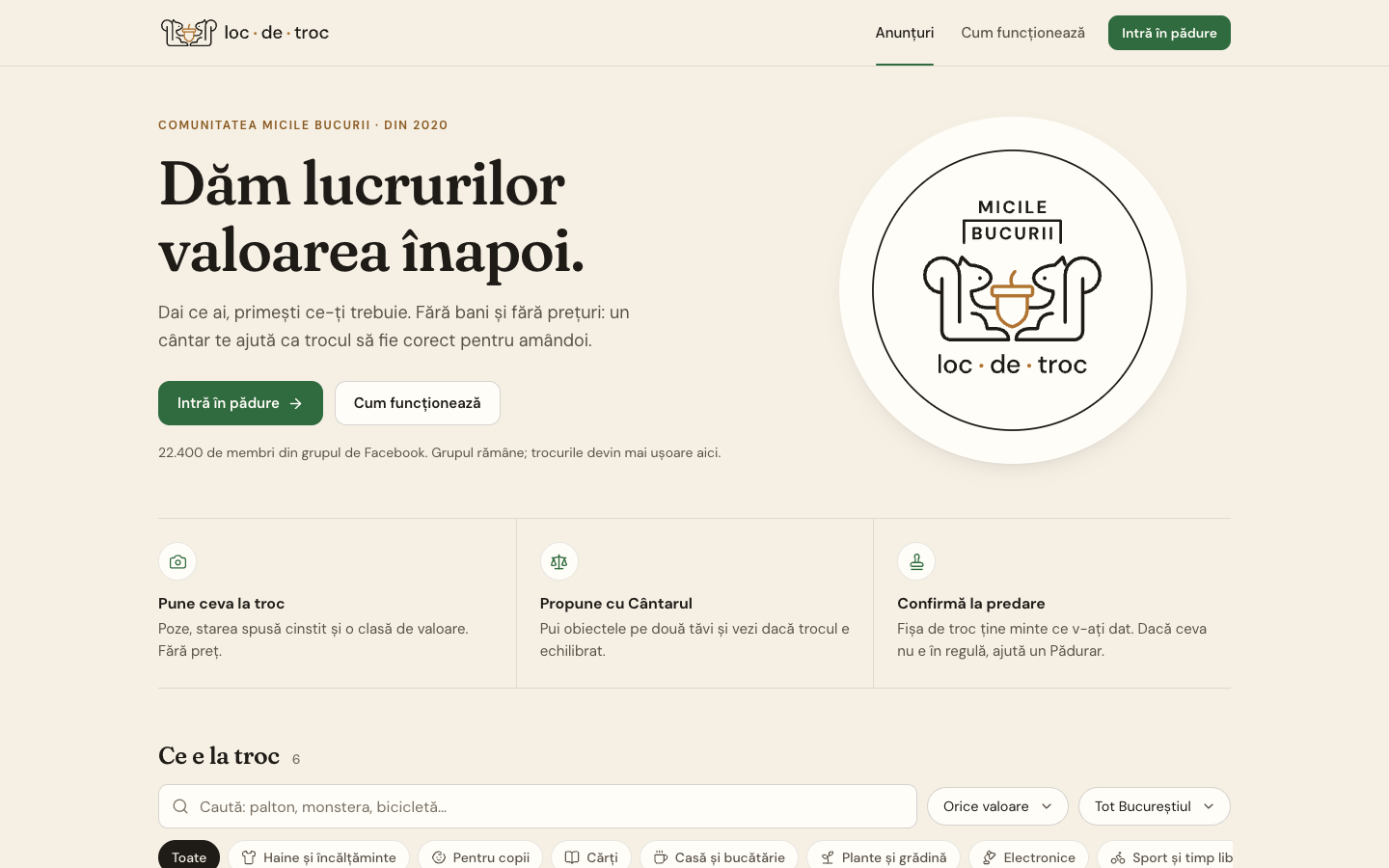Filter by Electronice category
This screenshot has width=1389, height=868.
[x=1028, y=855]
